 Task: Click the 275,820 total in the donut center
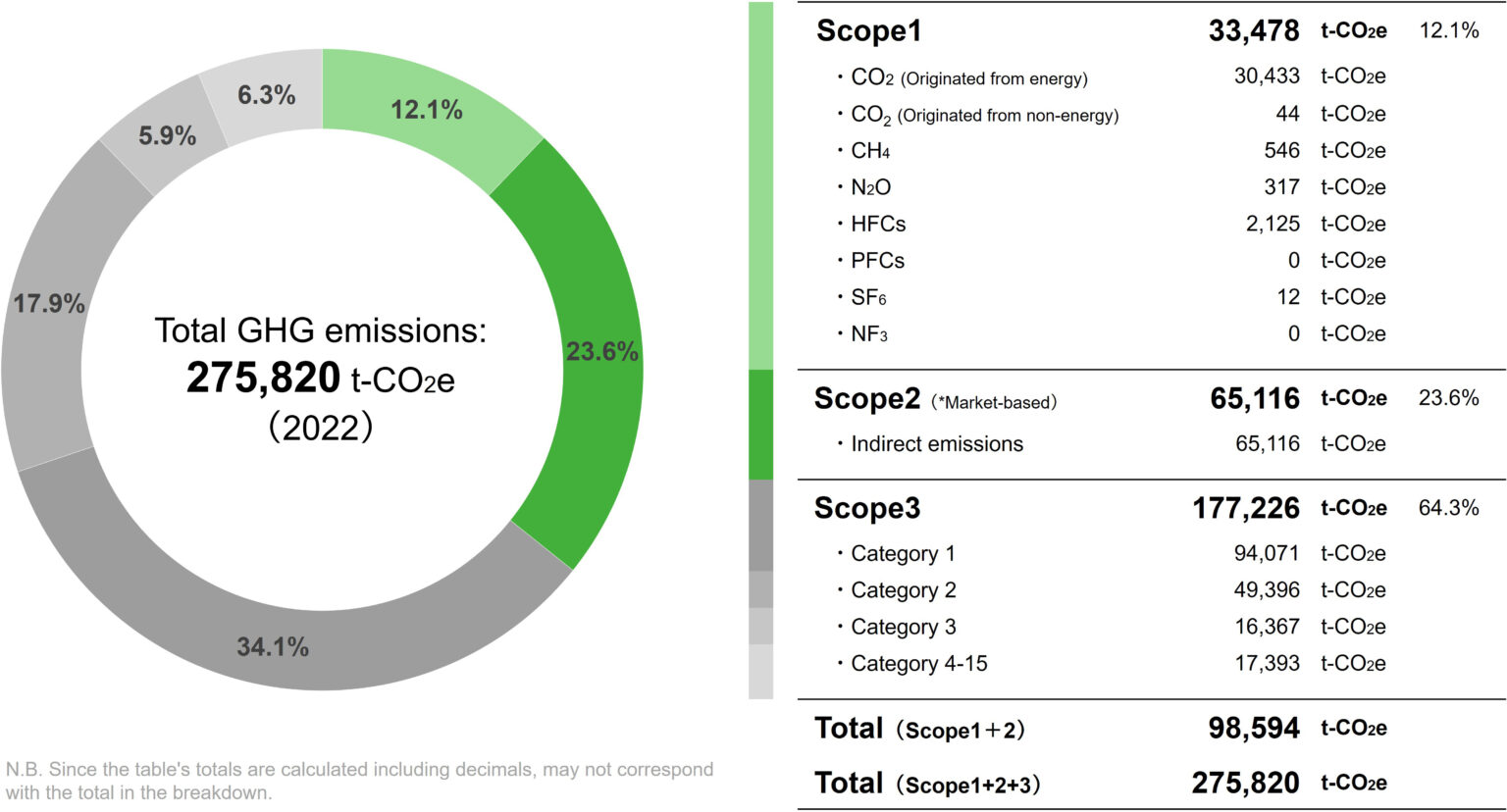(x=263, y=379)
